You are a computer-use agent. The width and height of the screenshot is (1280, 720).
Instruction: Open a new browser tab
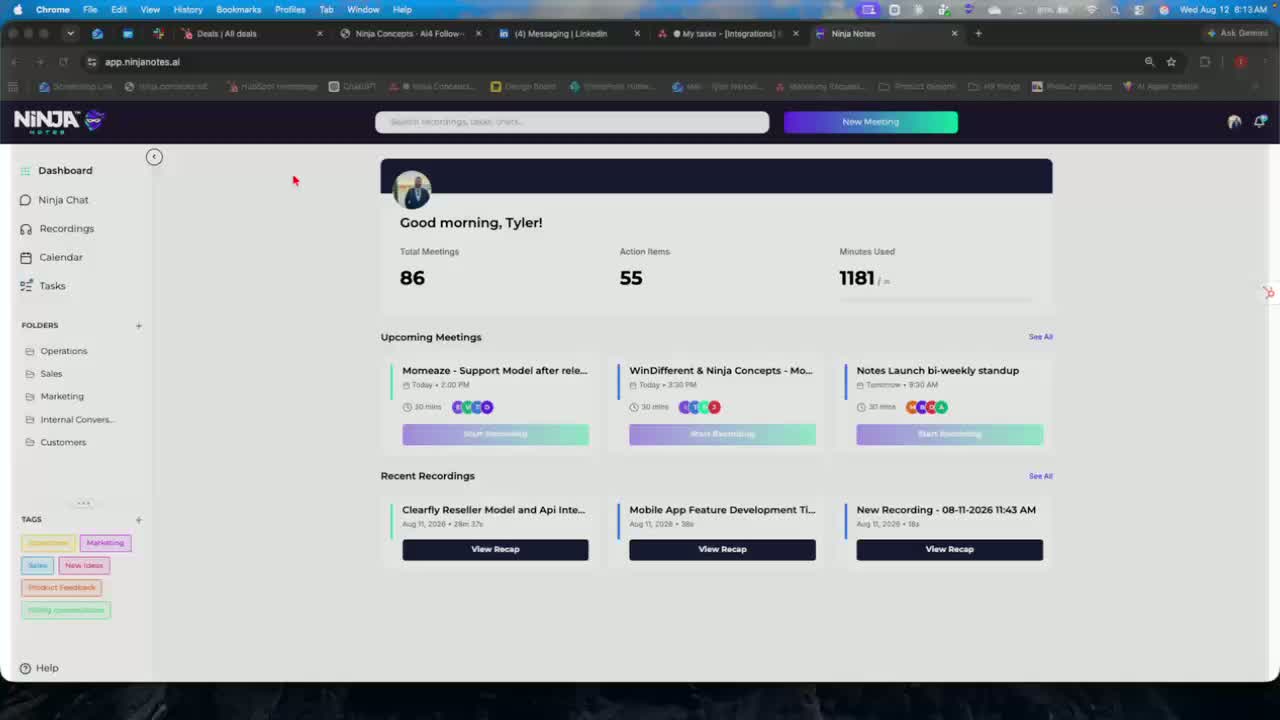pyautogui.click(x=978, y=34)
